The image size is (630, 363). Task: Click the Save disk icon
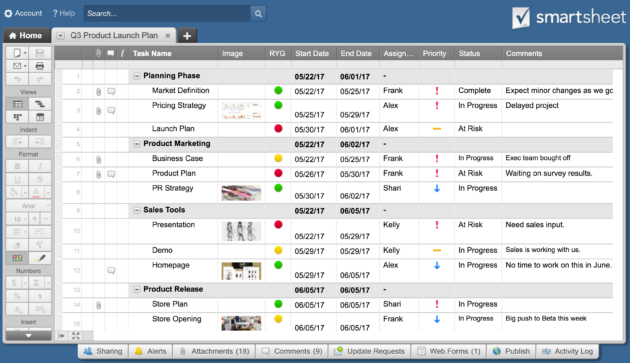[40, 53]
